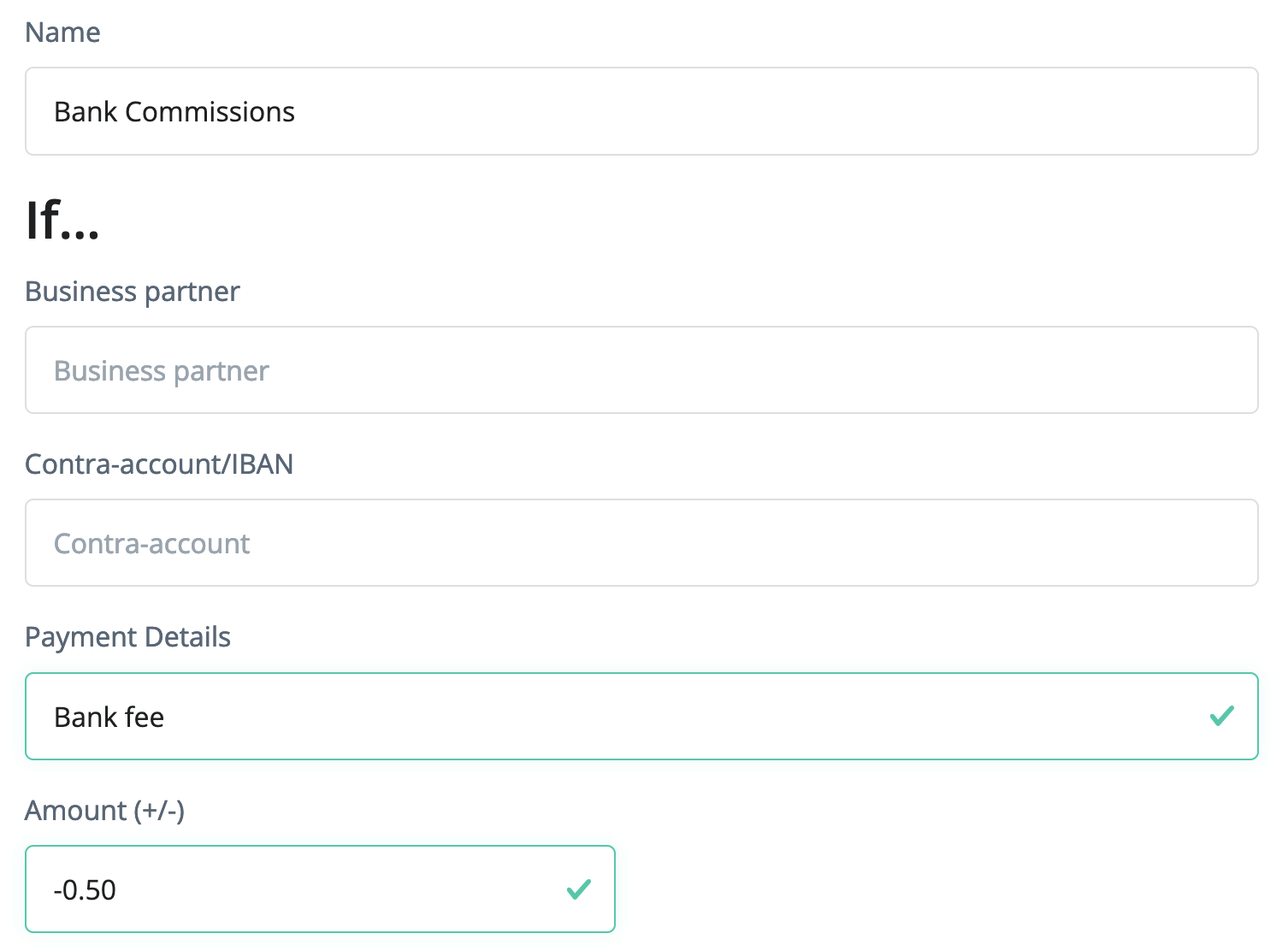
Task: Click the 'Payment Details' label
Action: 127,637
